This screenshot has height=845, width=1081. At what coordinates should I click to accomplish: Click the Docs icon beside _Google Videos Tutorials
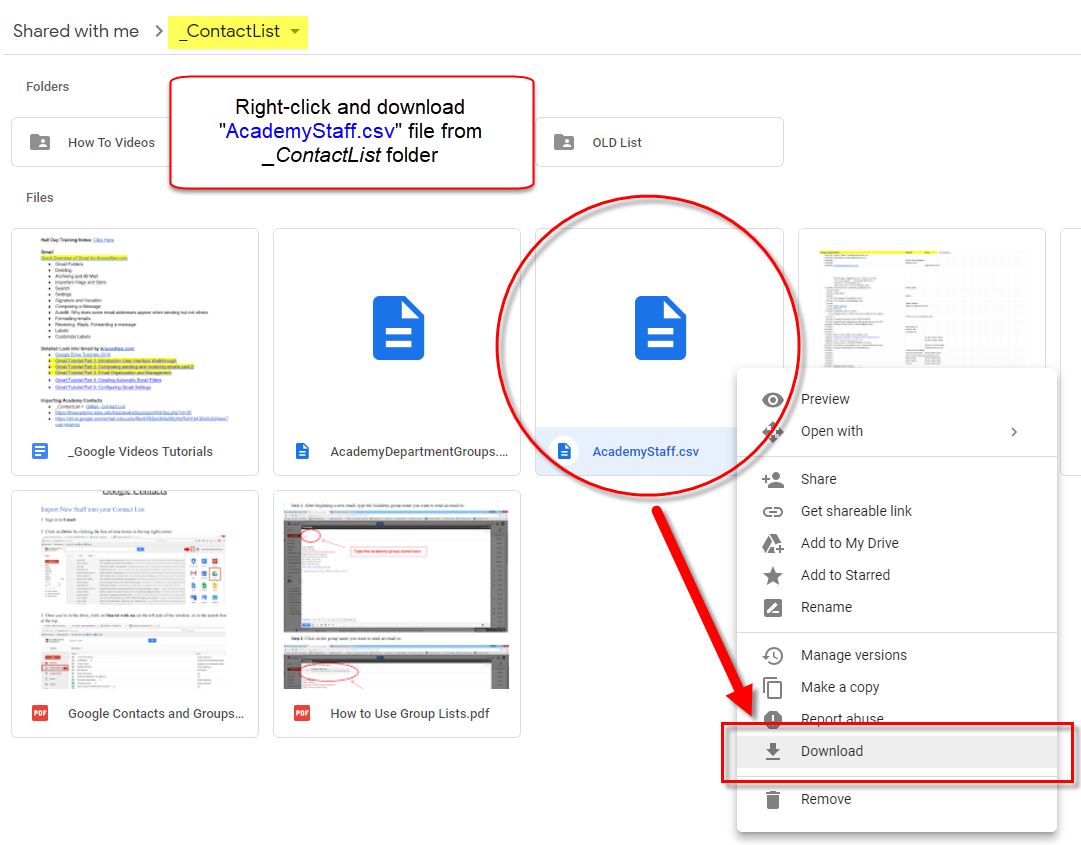(40, 451)
